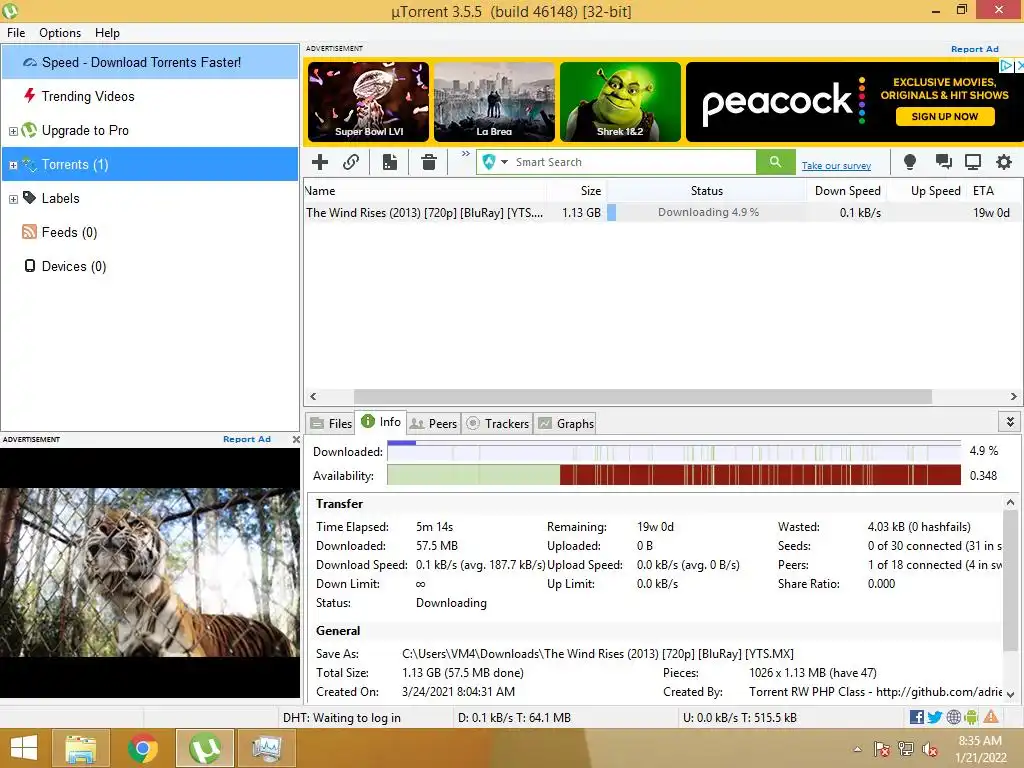The height and width of the screenshot is (768, 1024).
Task: Sort by Down Speed column header
Action: click(847, 191)
